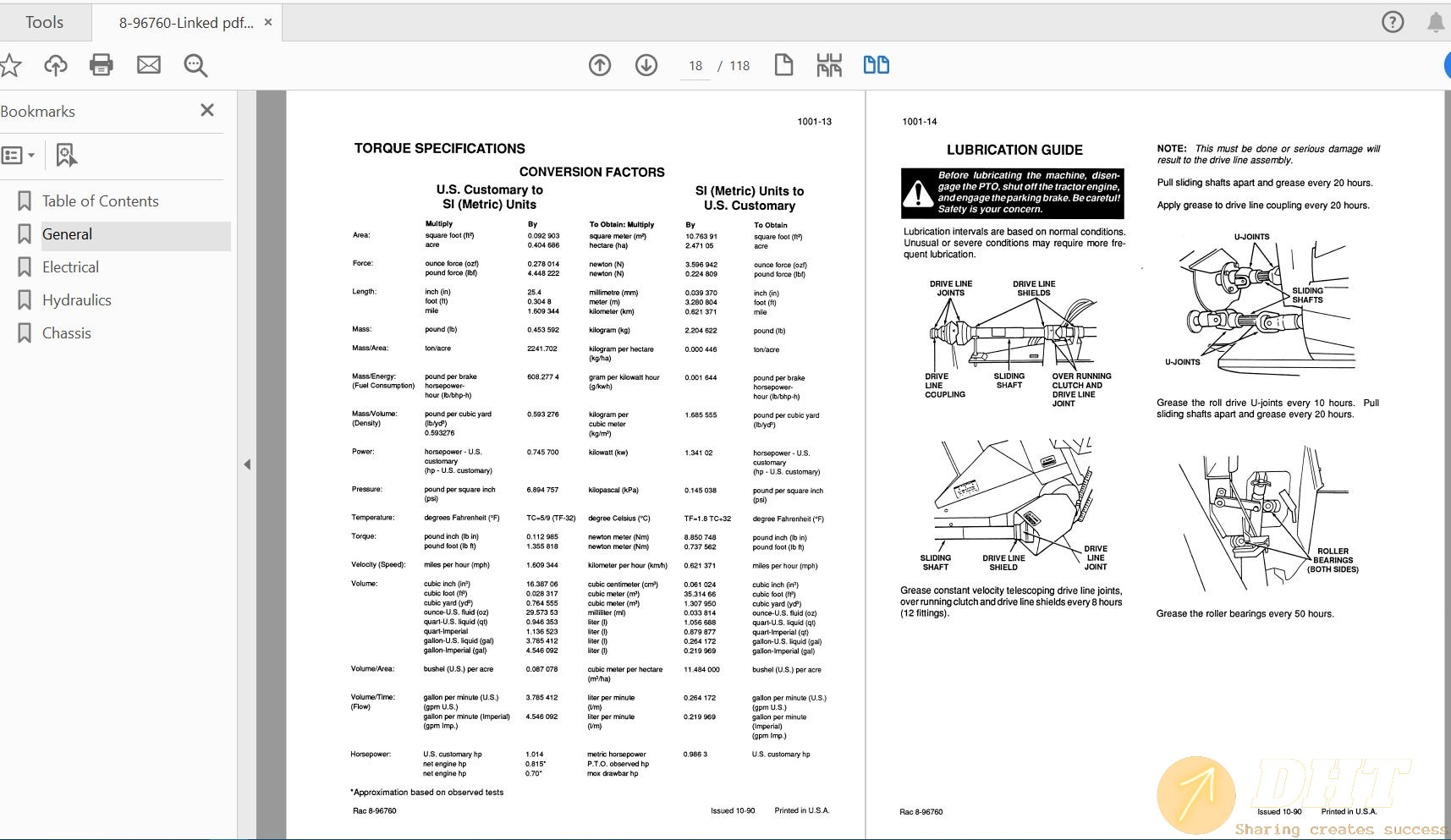
Task: Select the 8-96760-Linked pdf document tab
Action: (x=186, y=23)
